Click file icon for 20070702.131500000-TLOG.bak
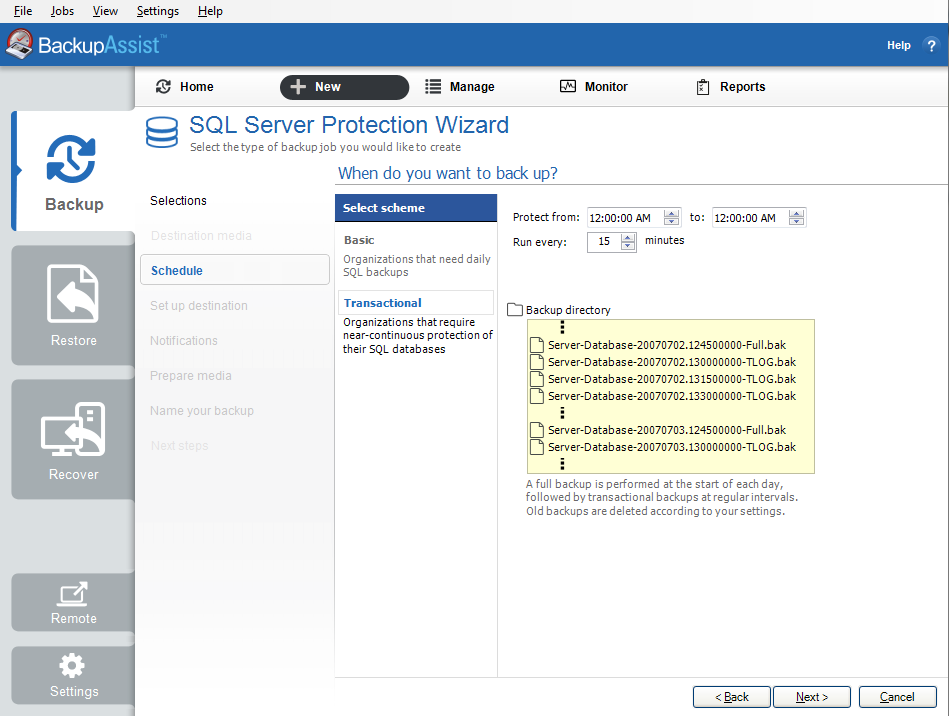The width and height of the screenshot is (949, 716). (x=537, y=379)
